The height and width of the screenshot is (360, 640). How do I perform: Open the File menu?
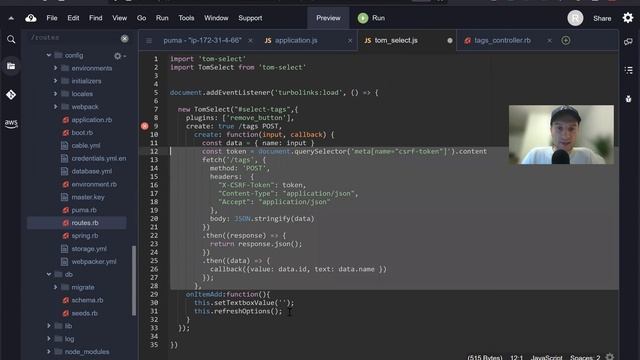pyautogui.click(x=52, y=18)
